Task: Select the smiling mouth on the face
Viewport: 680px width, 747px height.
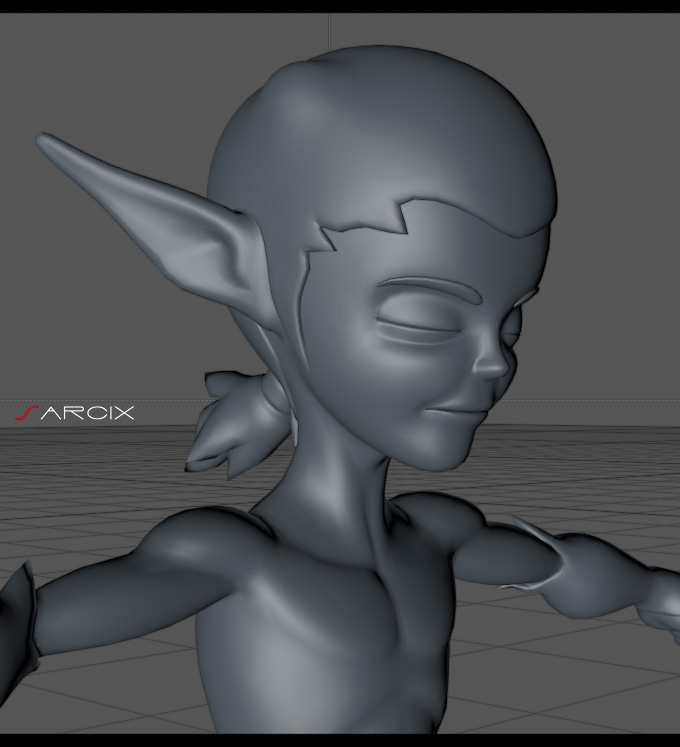Action: coord(460,410)
